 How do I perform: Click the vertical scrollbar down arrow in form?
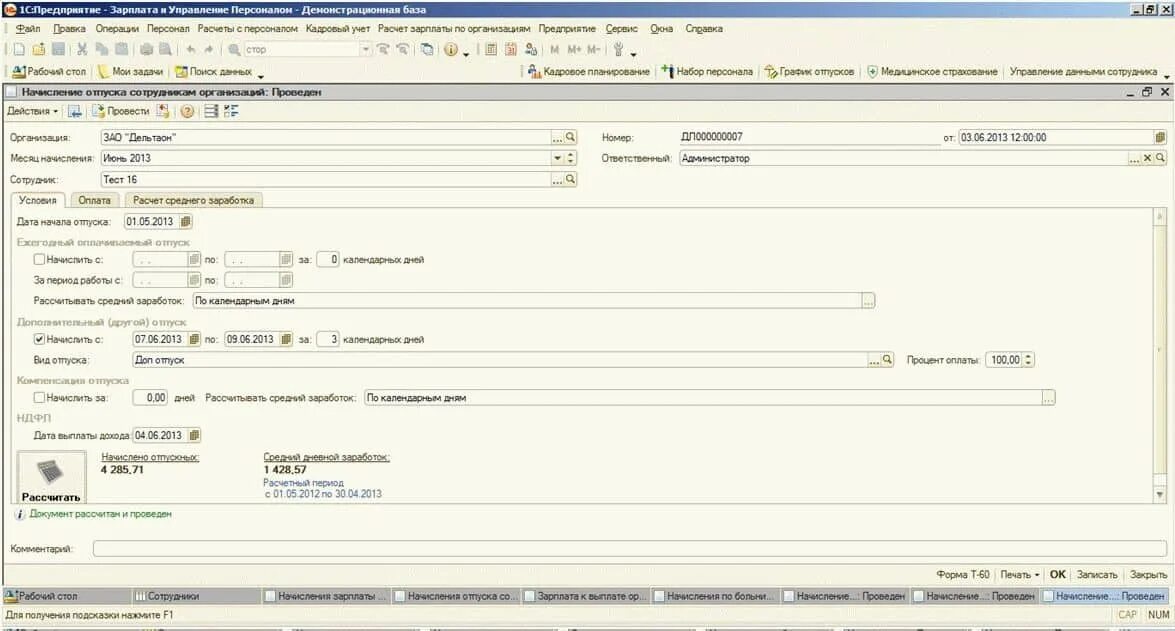click(x=1160, y=495)
